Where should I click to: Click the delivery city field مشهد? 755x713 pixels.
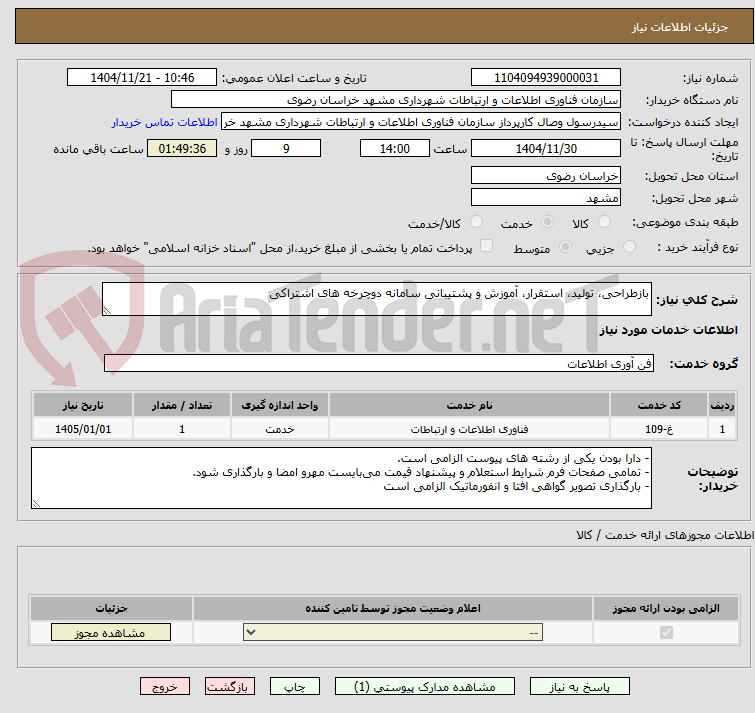coord(546,197)
